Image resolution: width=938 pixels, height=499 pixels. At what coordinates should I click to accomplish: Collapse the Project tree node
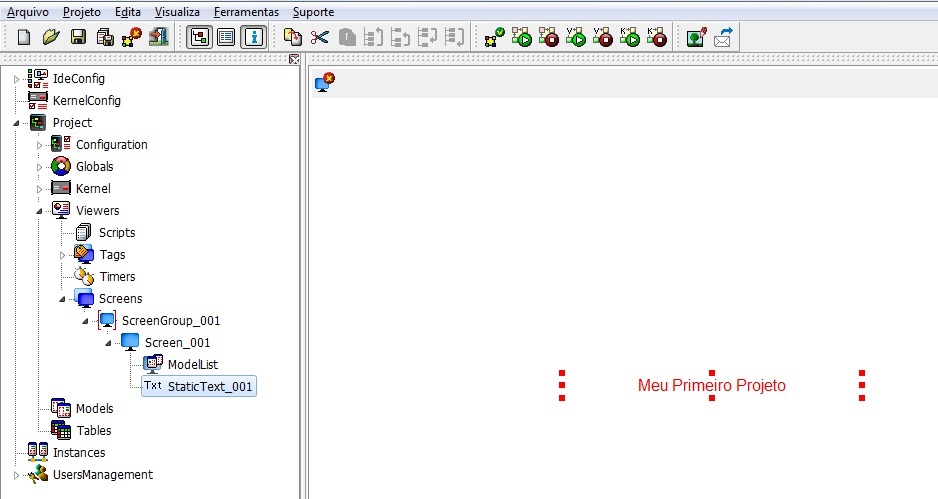pos(17,123)
